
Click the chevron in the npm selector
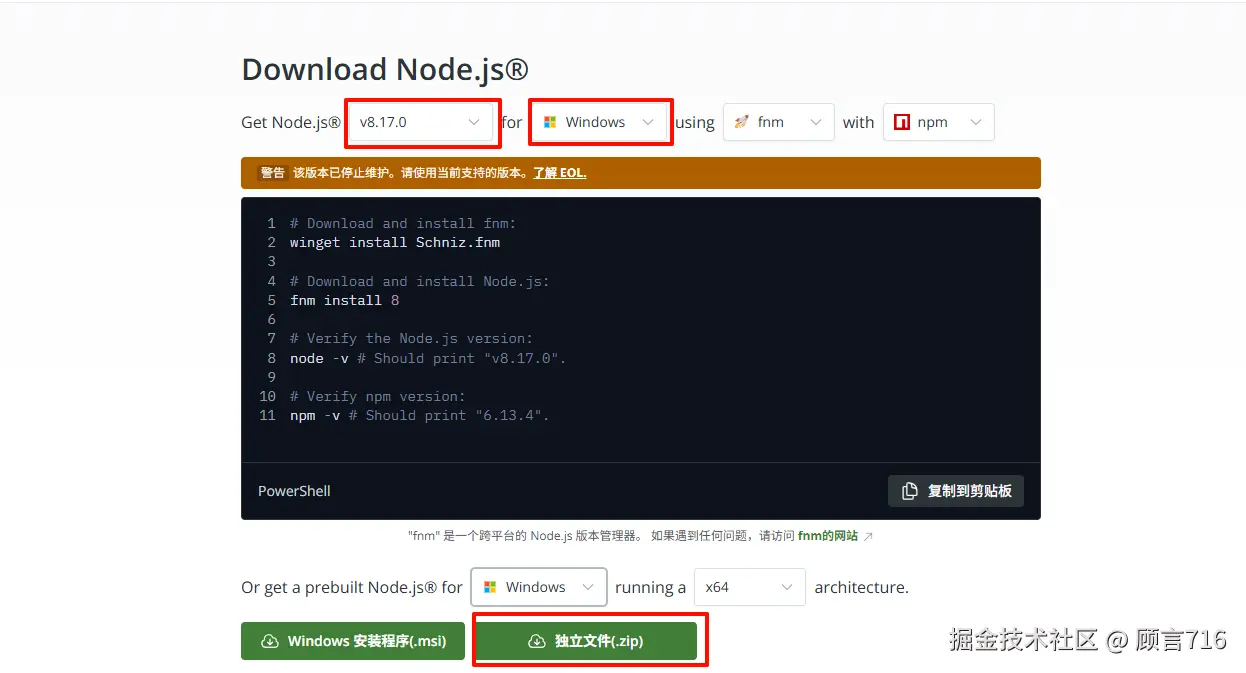(x=976, y=122)
